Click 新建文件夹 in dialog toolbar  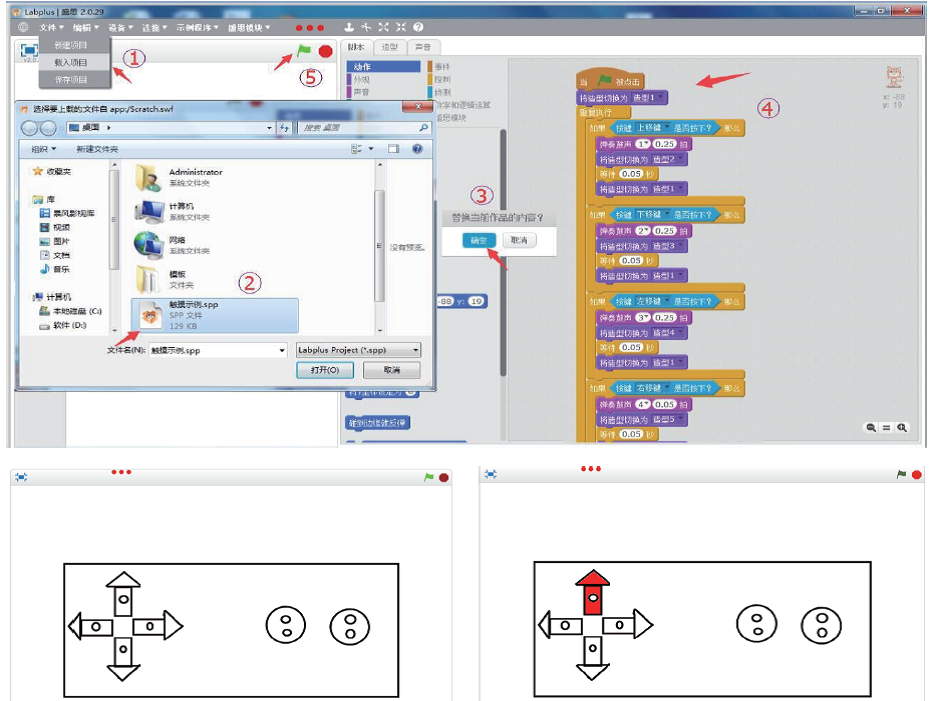click(97, 149)
